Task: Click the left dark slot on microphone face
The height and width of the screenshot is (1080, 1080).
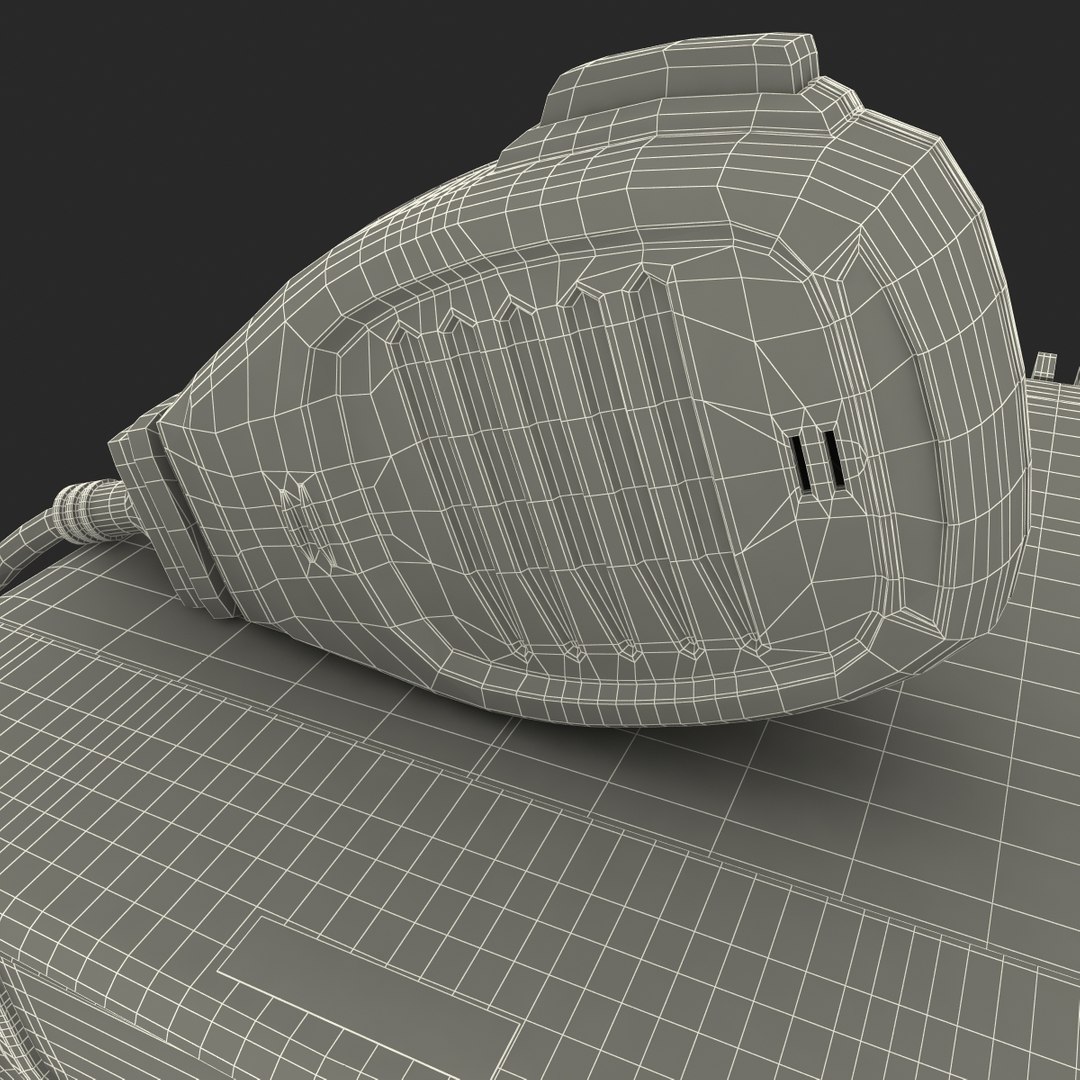Action: [800, 463]
